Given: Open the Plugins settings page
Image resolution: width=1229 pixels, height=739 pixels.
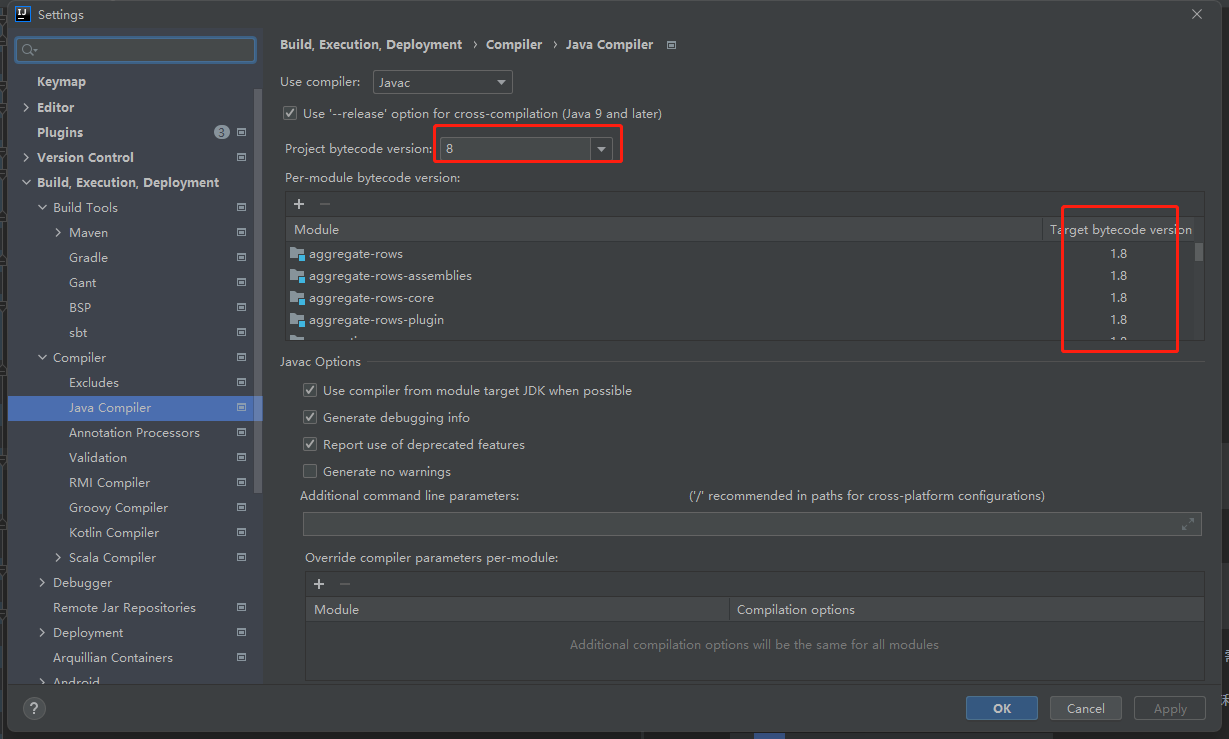Looking at the screenshot, I should click(x=60, y=132).
